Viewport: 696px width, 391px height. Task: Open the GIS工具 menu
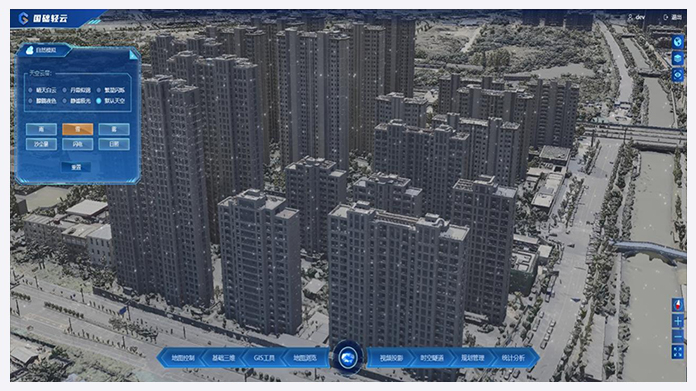265,358
